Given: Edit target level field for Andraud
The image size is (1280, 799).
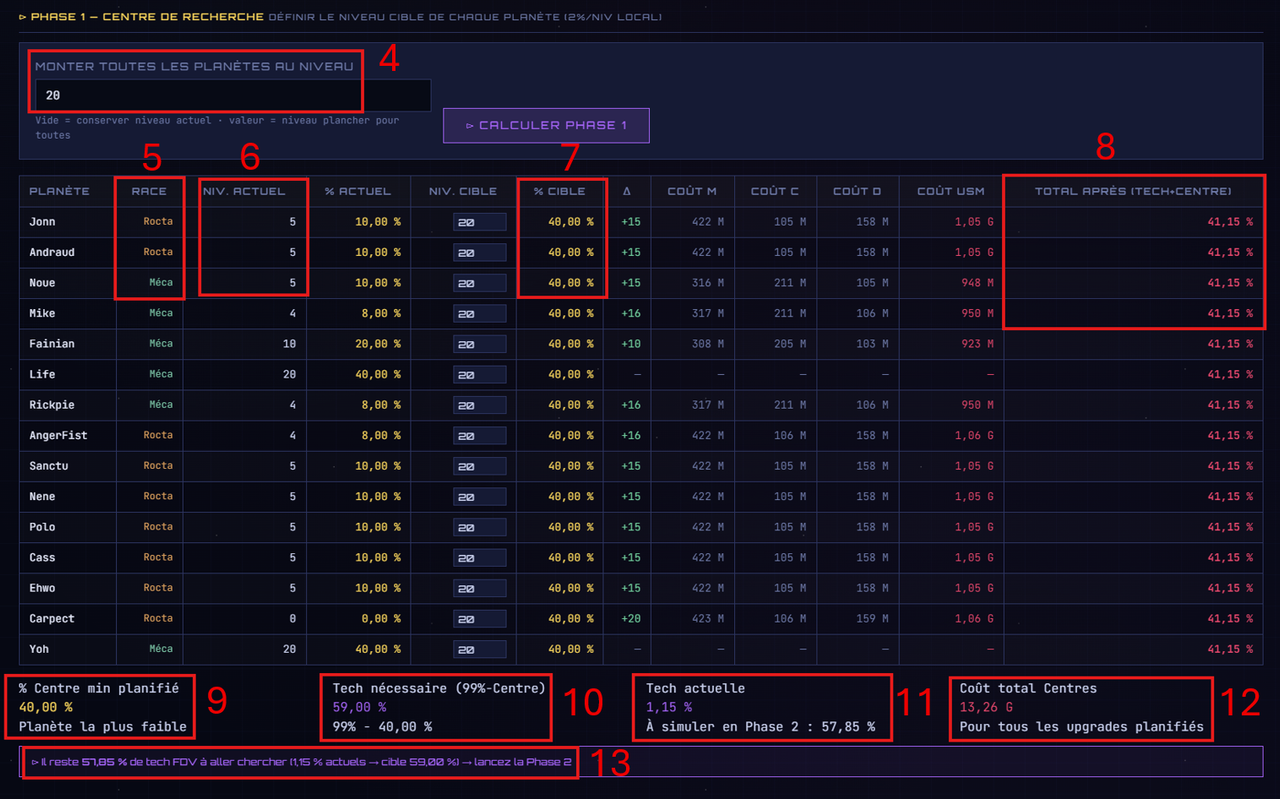Looking at the screenshot, I should click(480, 252).
